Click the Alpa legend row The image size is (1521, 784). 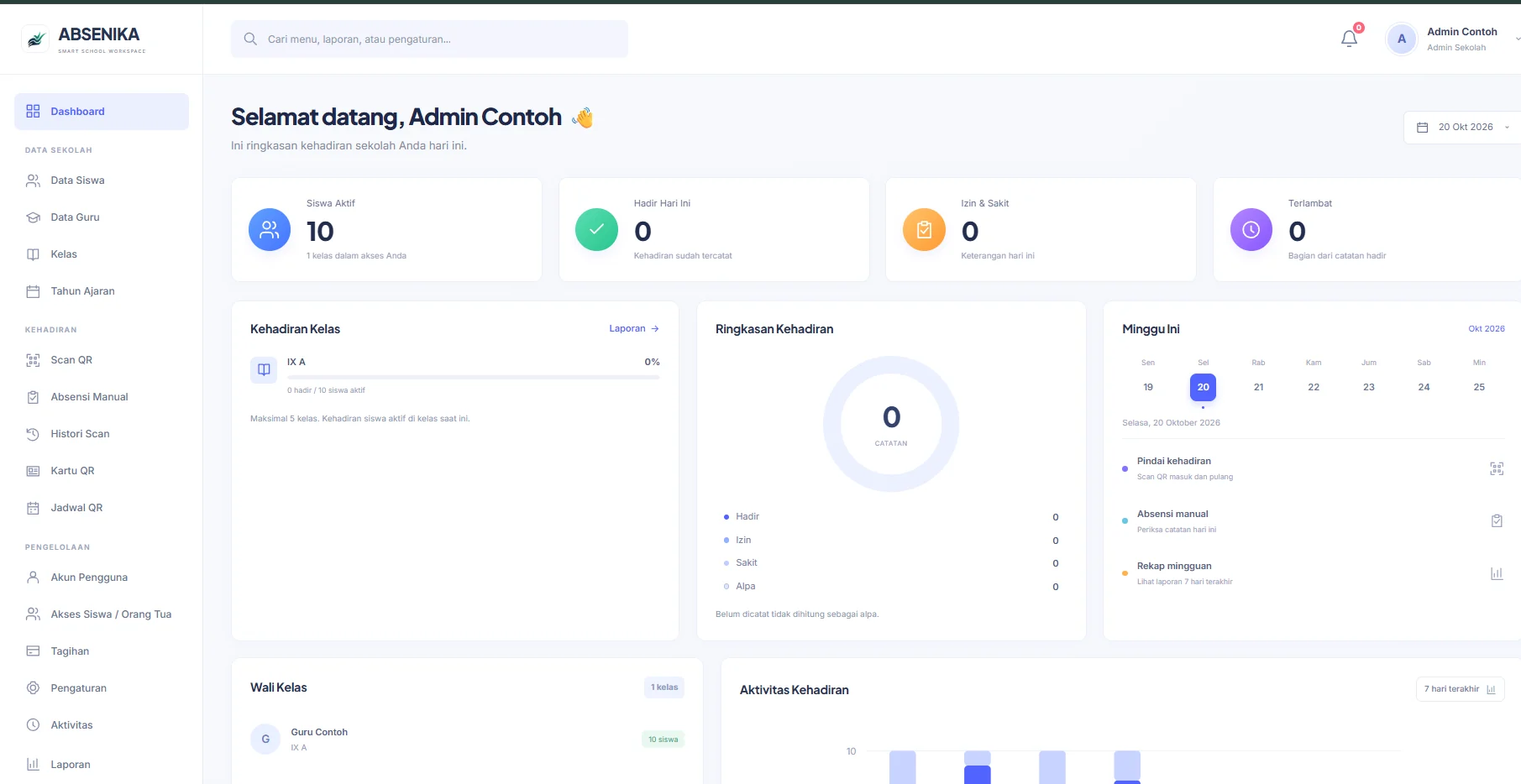[x=891, y=587]
